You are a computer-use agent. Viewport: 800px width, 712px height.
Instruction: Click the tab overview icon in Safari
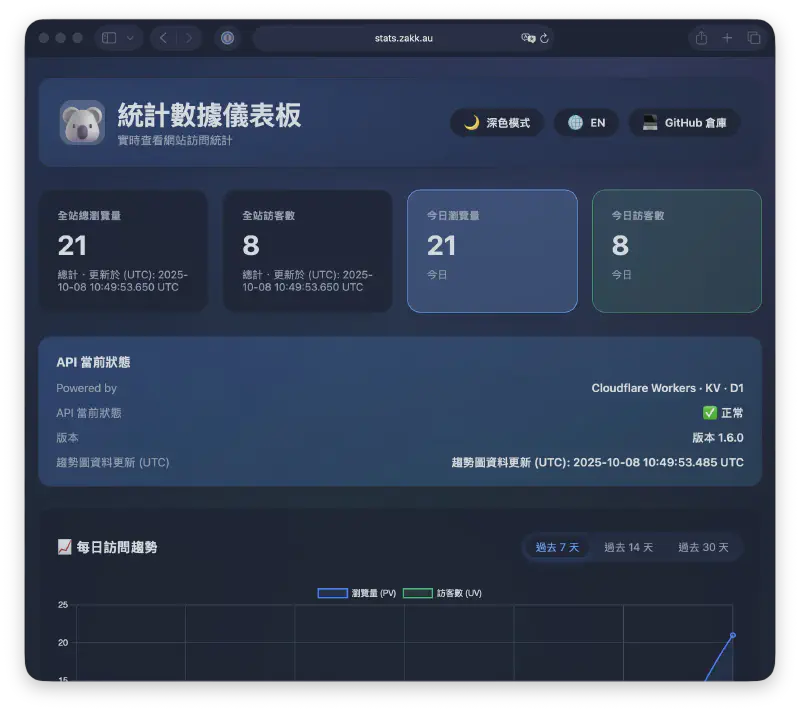tap(754, 37)
